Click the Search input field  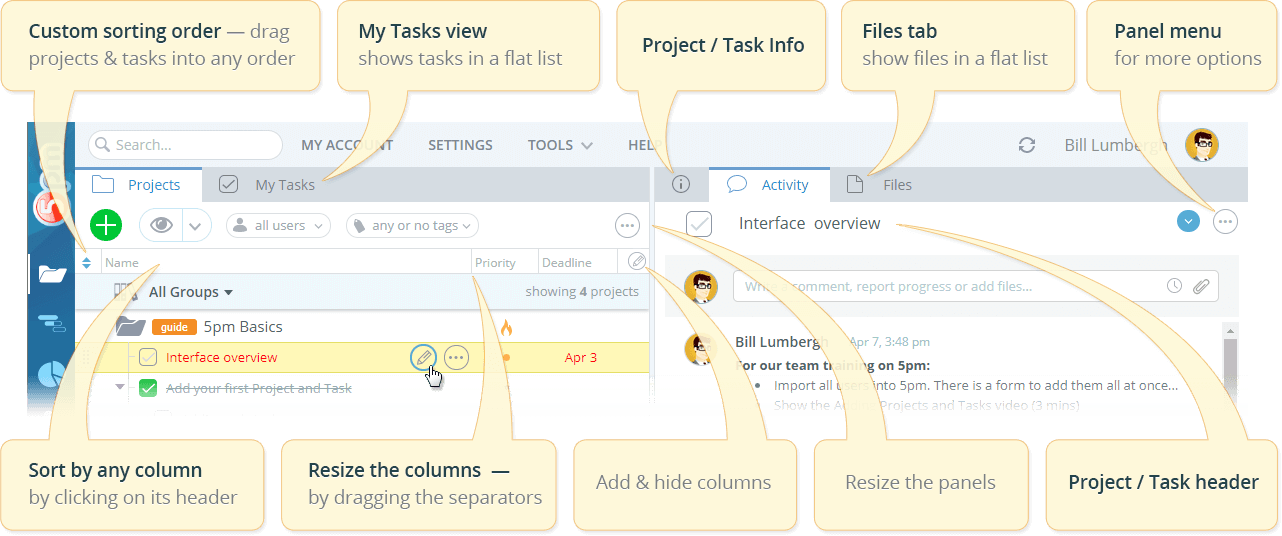186,145
